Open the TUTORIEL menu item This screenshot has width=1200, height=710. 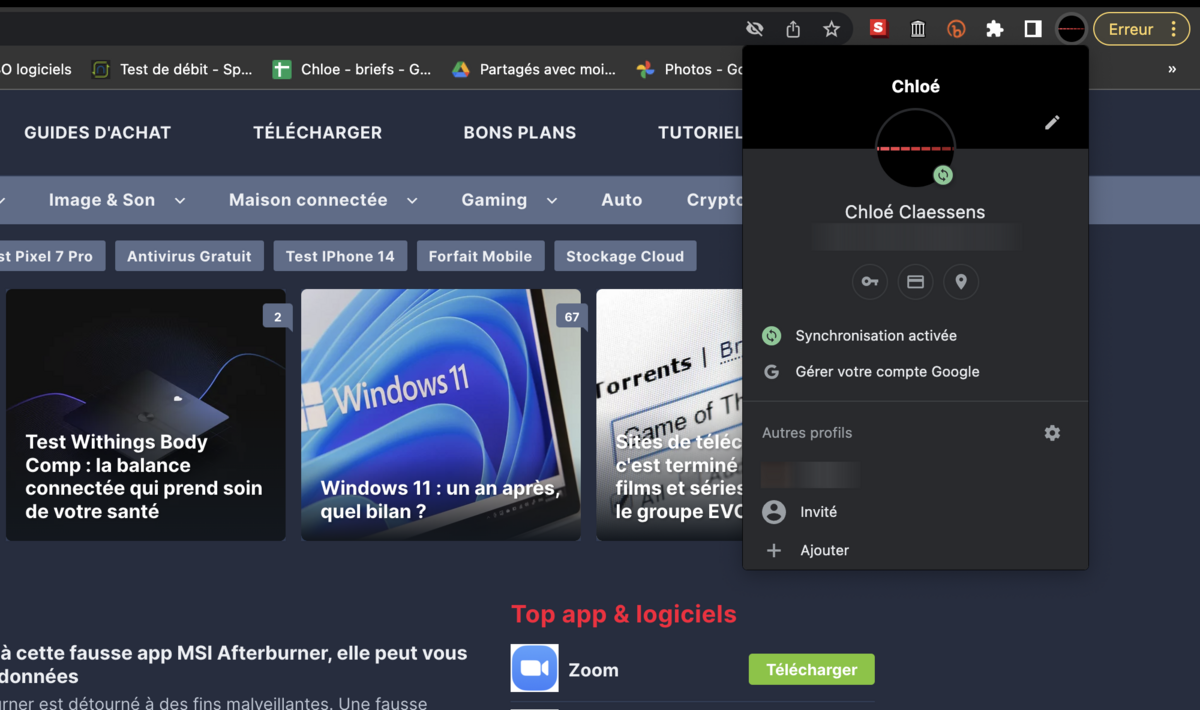pyautogui.click(x=700, y=132)
